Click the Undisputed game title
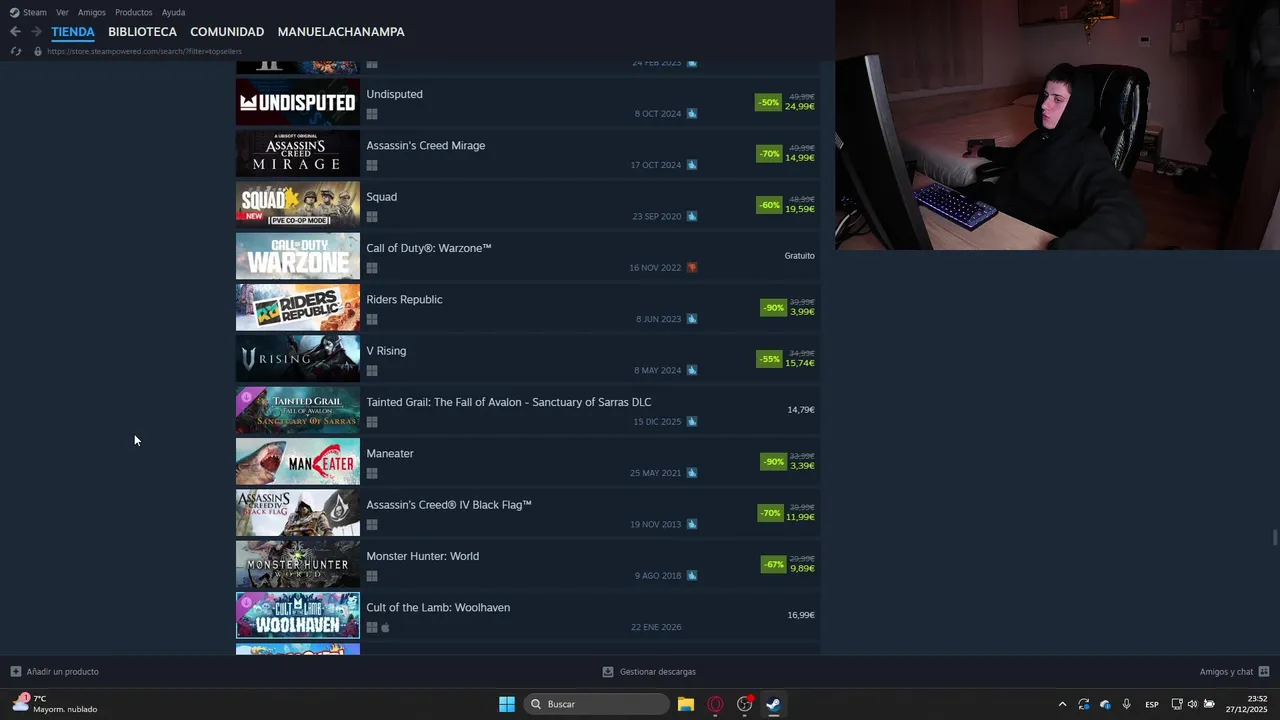1280x720 pixels. click(394, 94)
